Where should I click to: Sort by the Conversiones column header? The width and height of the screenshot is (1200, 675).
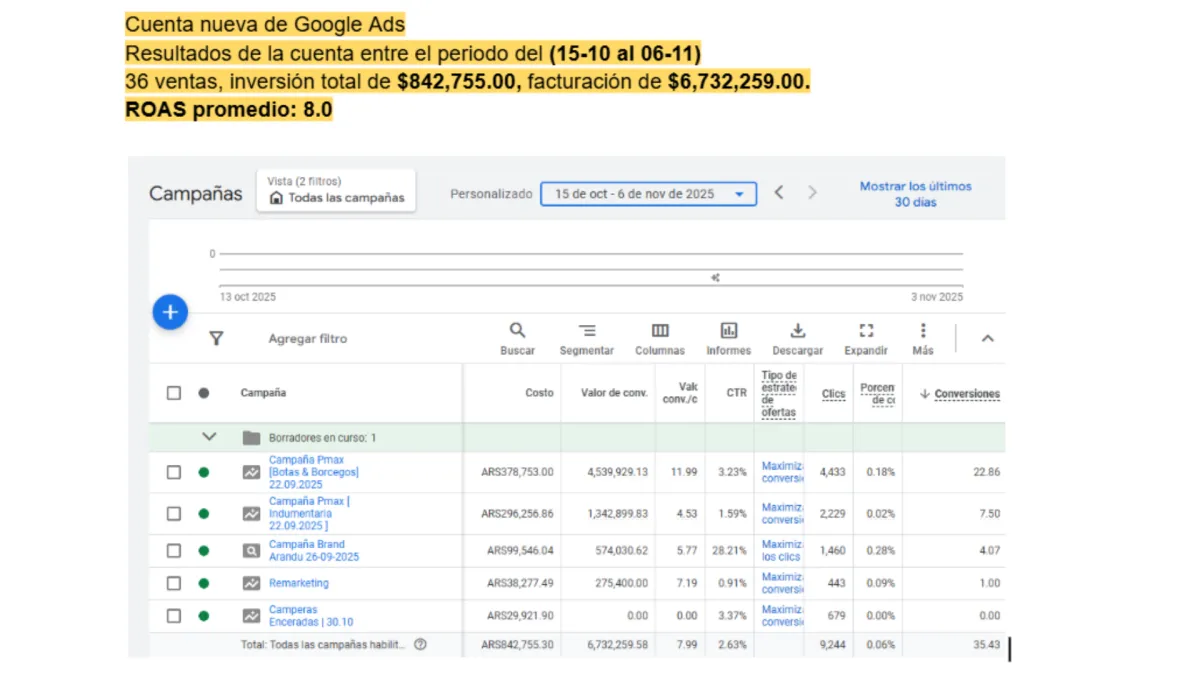tap(966, 394)
